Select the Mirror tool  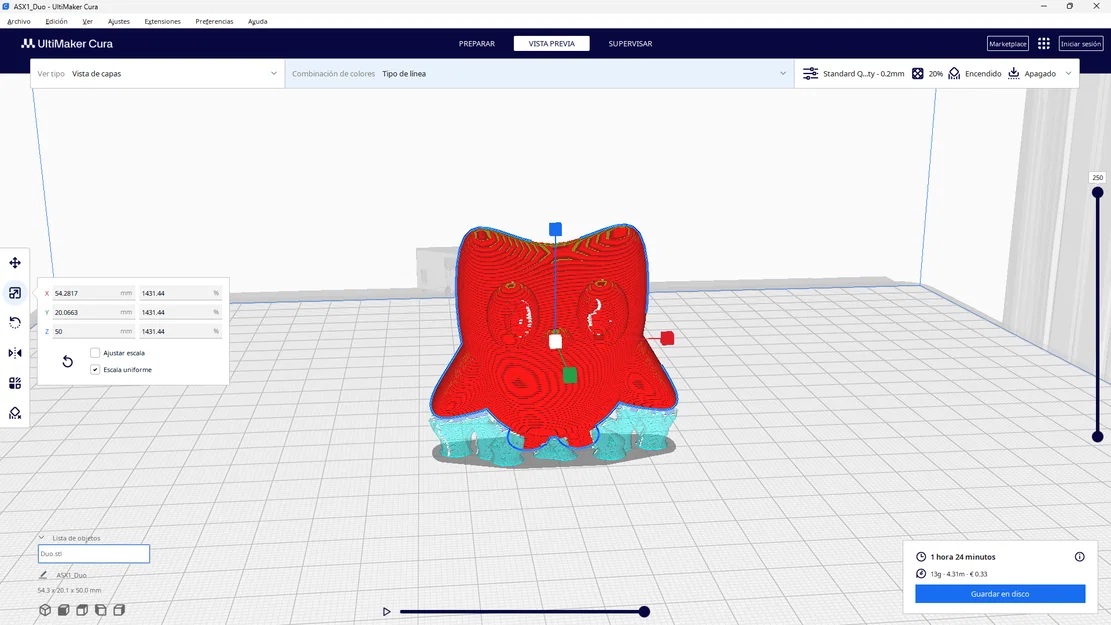(x=14, y=352)
